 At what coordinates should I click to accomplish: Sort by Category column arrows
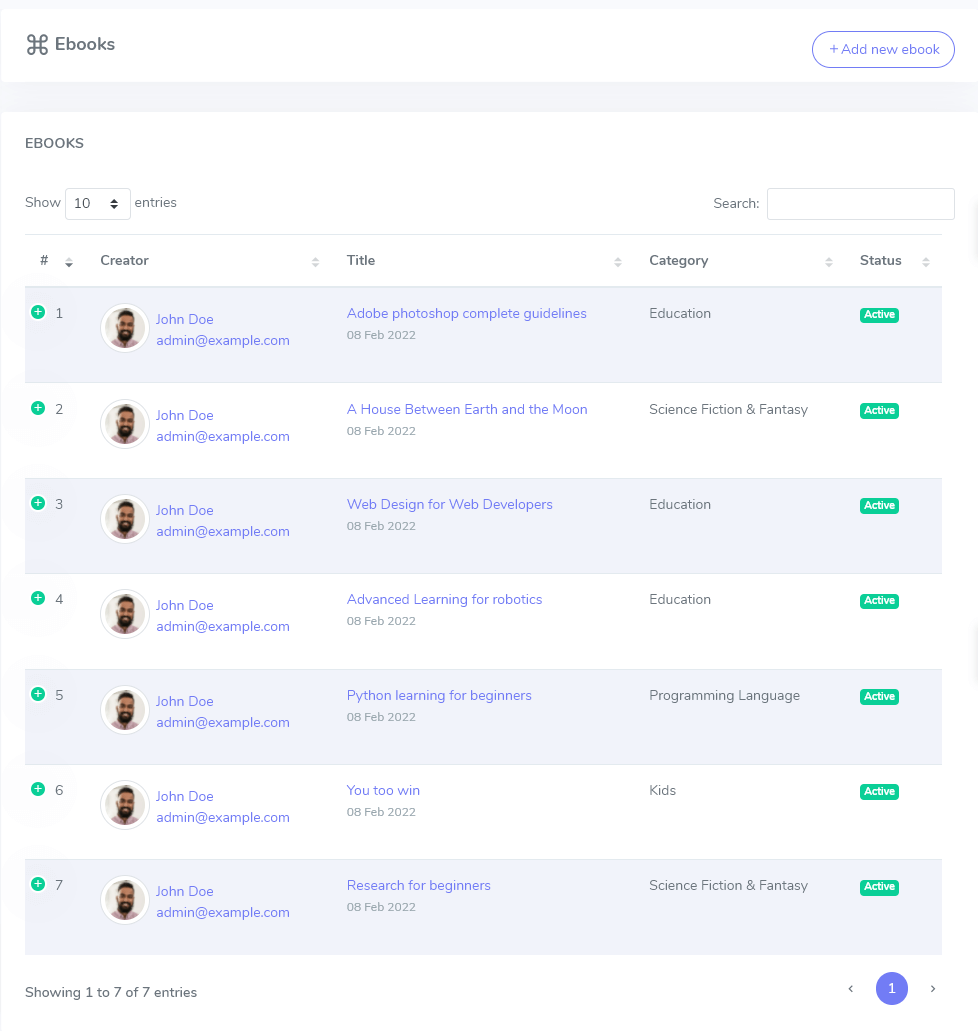click(x=829, y=262)
